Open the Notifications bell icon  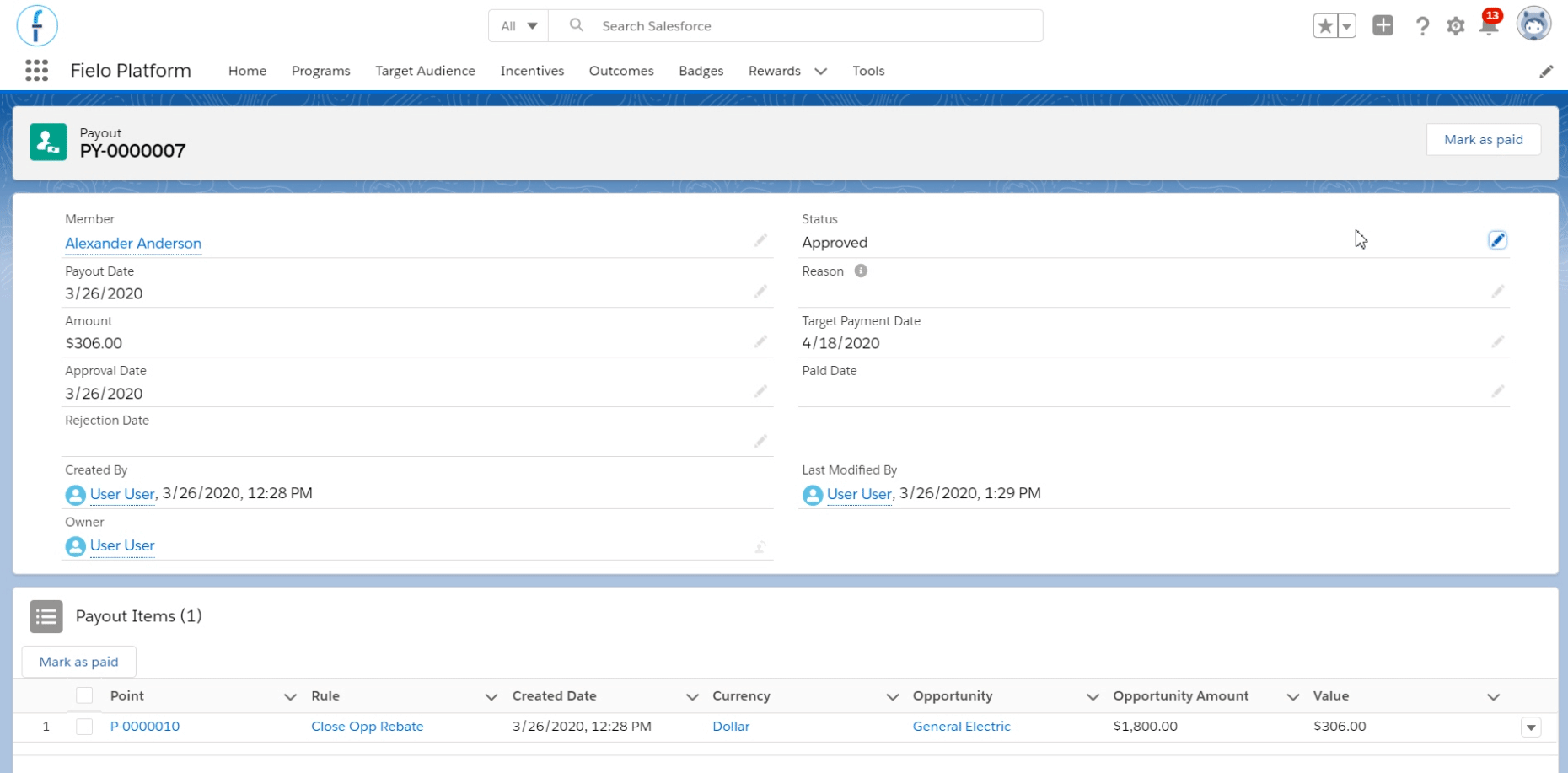[1490, 26]
